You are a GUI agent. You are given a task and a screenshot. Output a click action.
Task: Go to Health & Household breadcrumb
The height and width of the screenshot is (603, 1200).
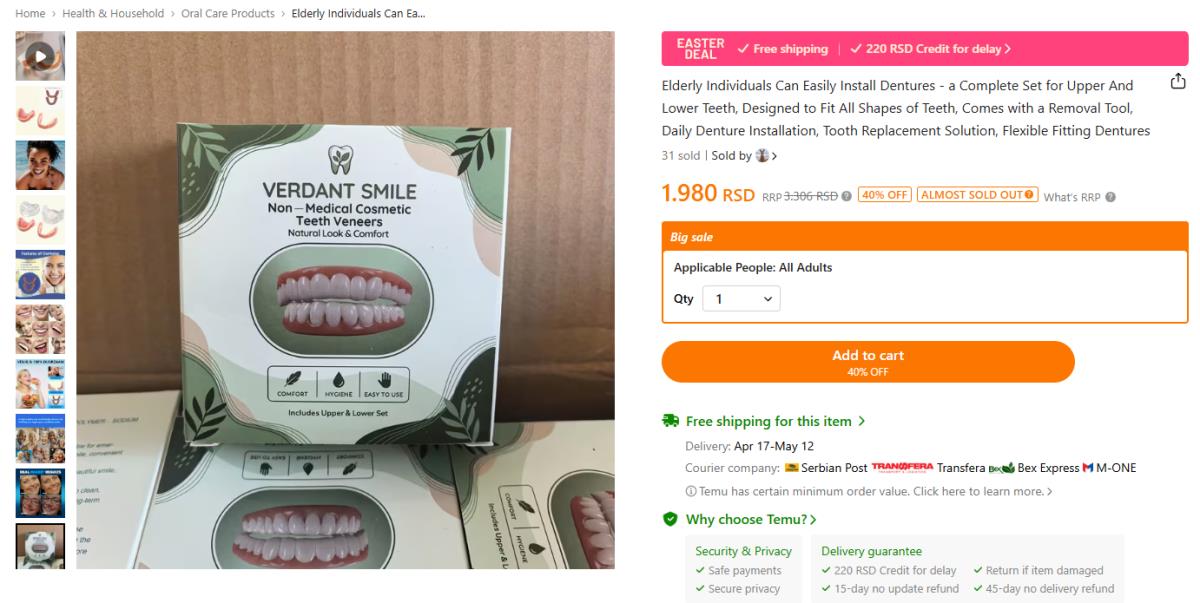point(113,14)
